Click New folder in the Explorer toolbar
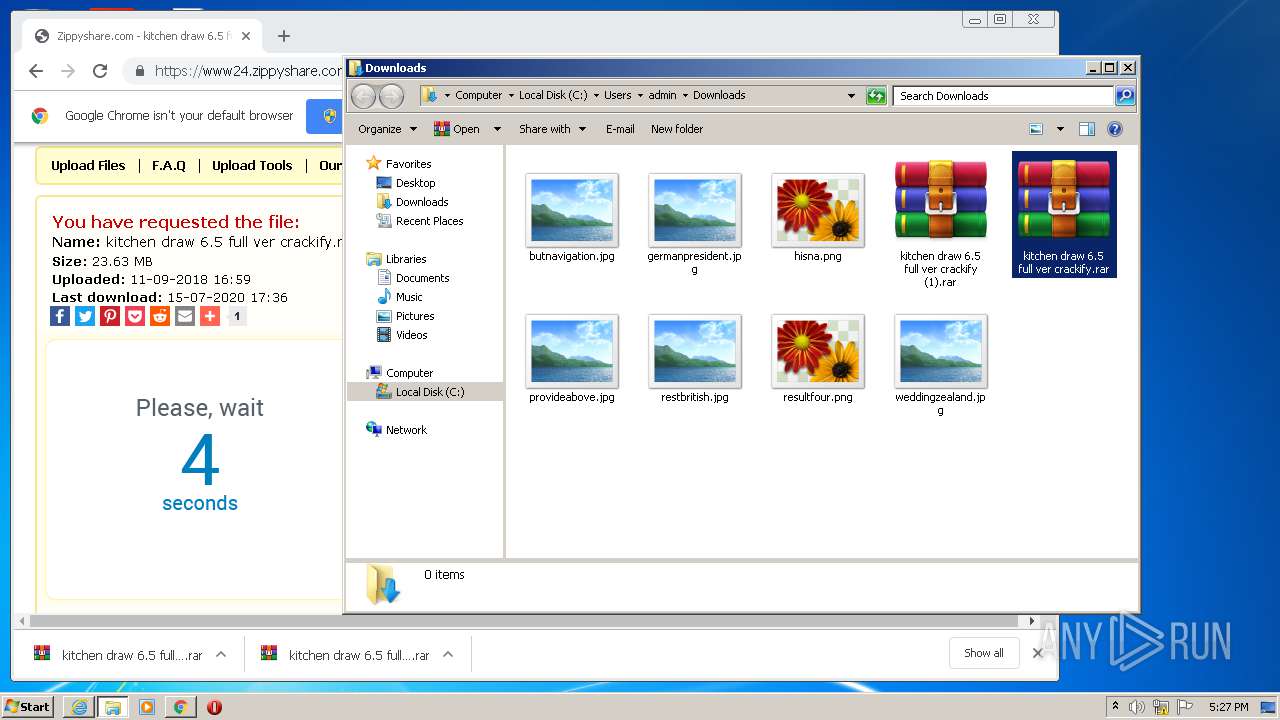The width and height of the screenshot is (1280, 720). (x=677, y=129)
